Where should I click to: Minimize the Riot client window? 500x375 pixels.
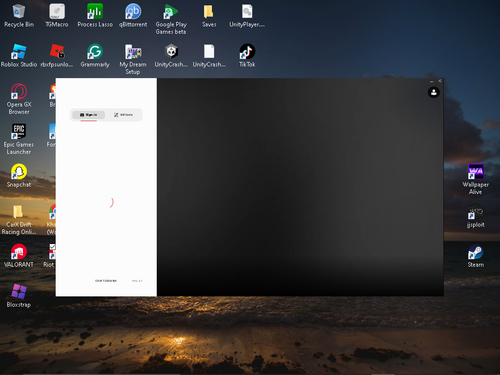(431, 81)
